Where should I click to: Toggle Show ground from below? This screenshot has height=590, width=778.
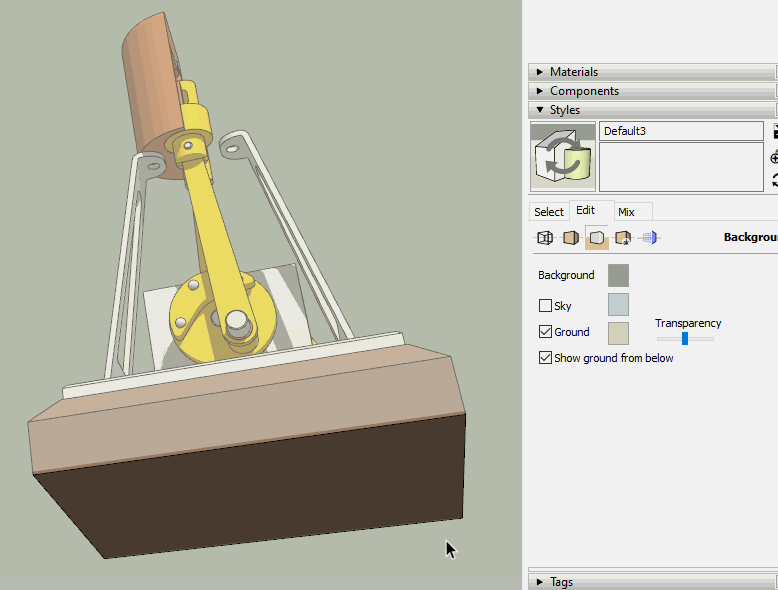[x=545, y=358]
